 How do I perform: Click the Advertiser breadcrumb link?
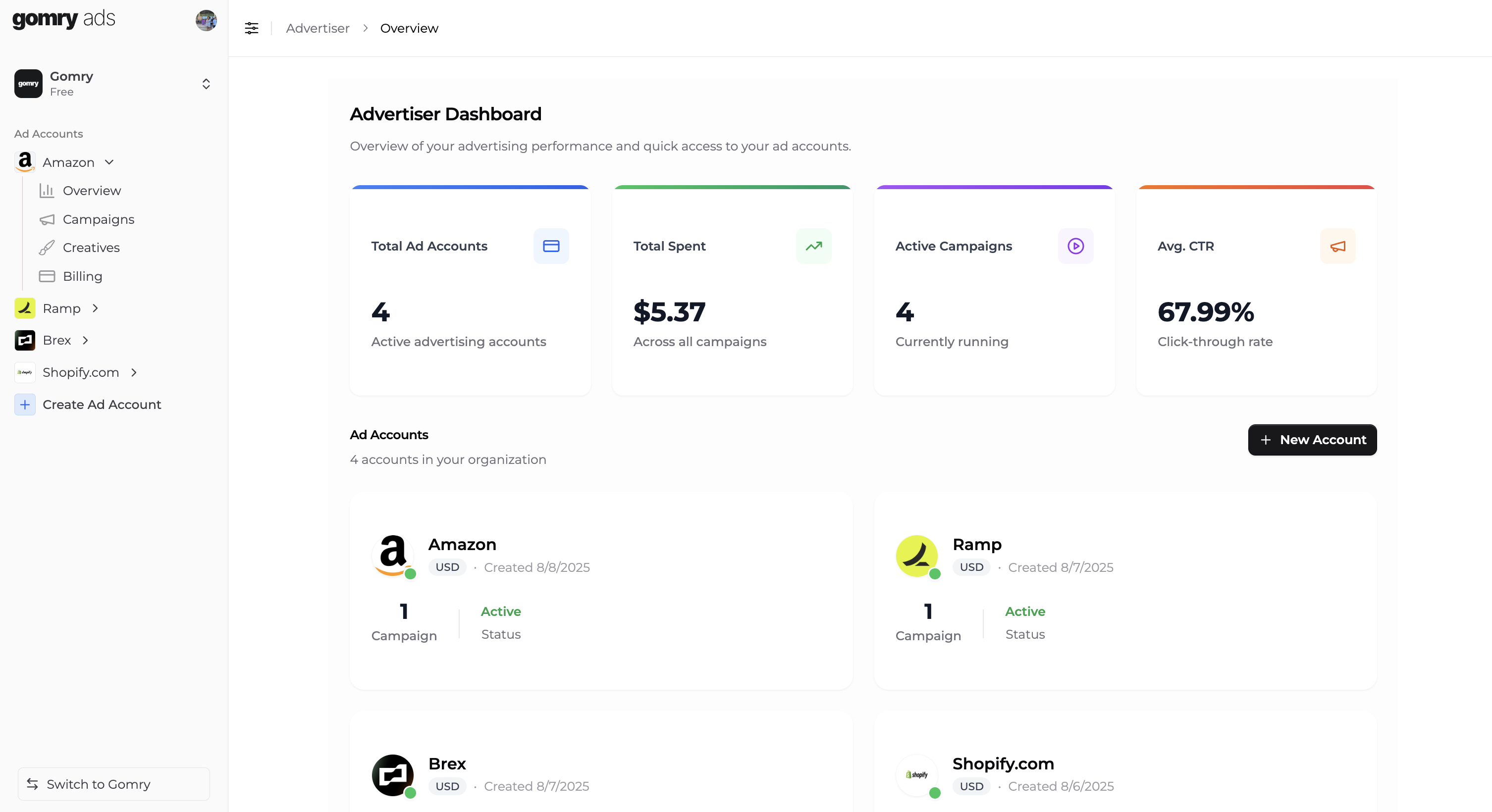(x=318, y=28)
